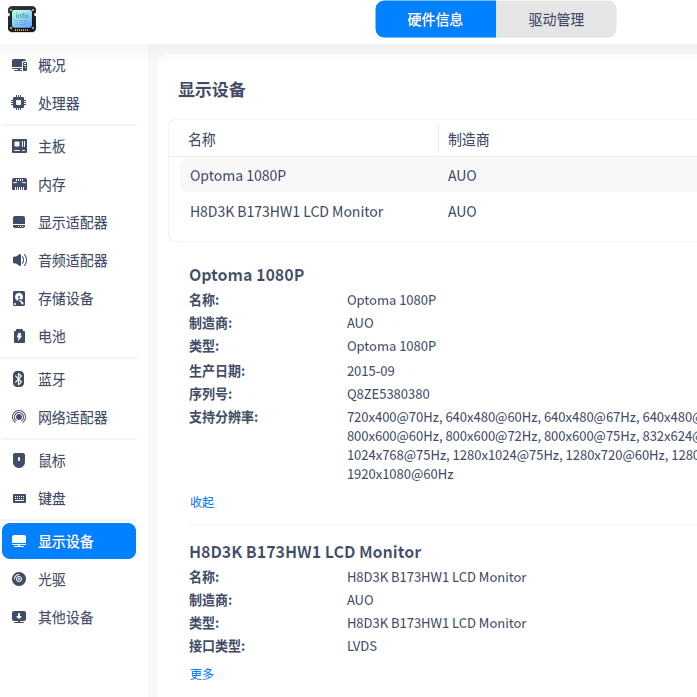Select the 内存 memory icon
The width and height of the screenshot is (697, 697).
pyautogui.click(x=19, y=184)
